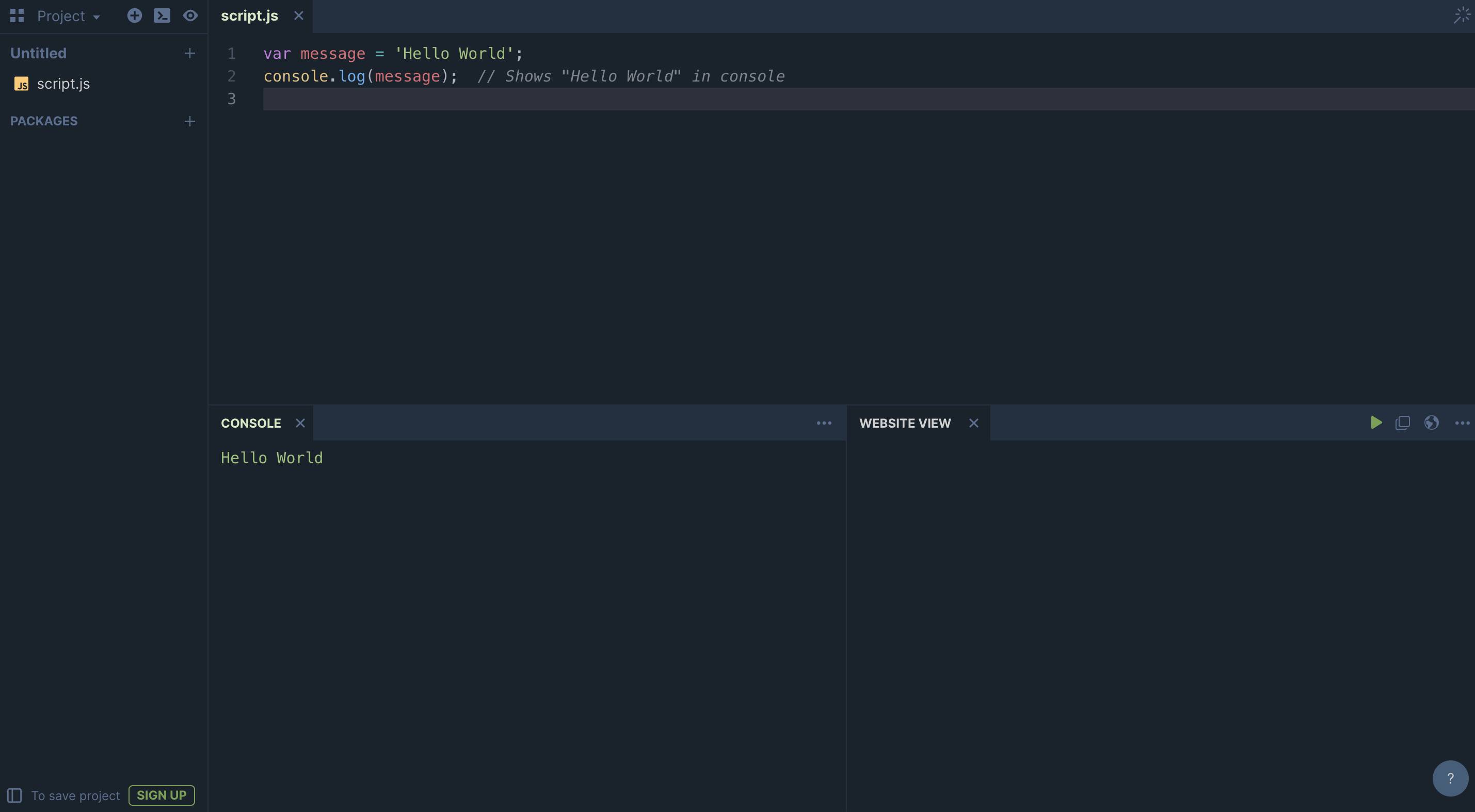Open website view more options menu
This screenshot has width=1475, height=812.
pyautogui.click(x=1462, y=424)
